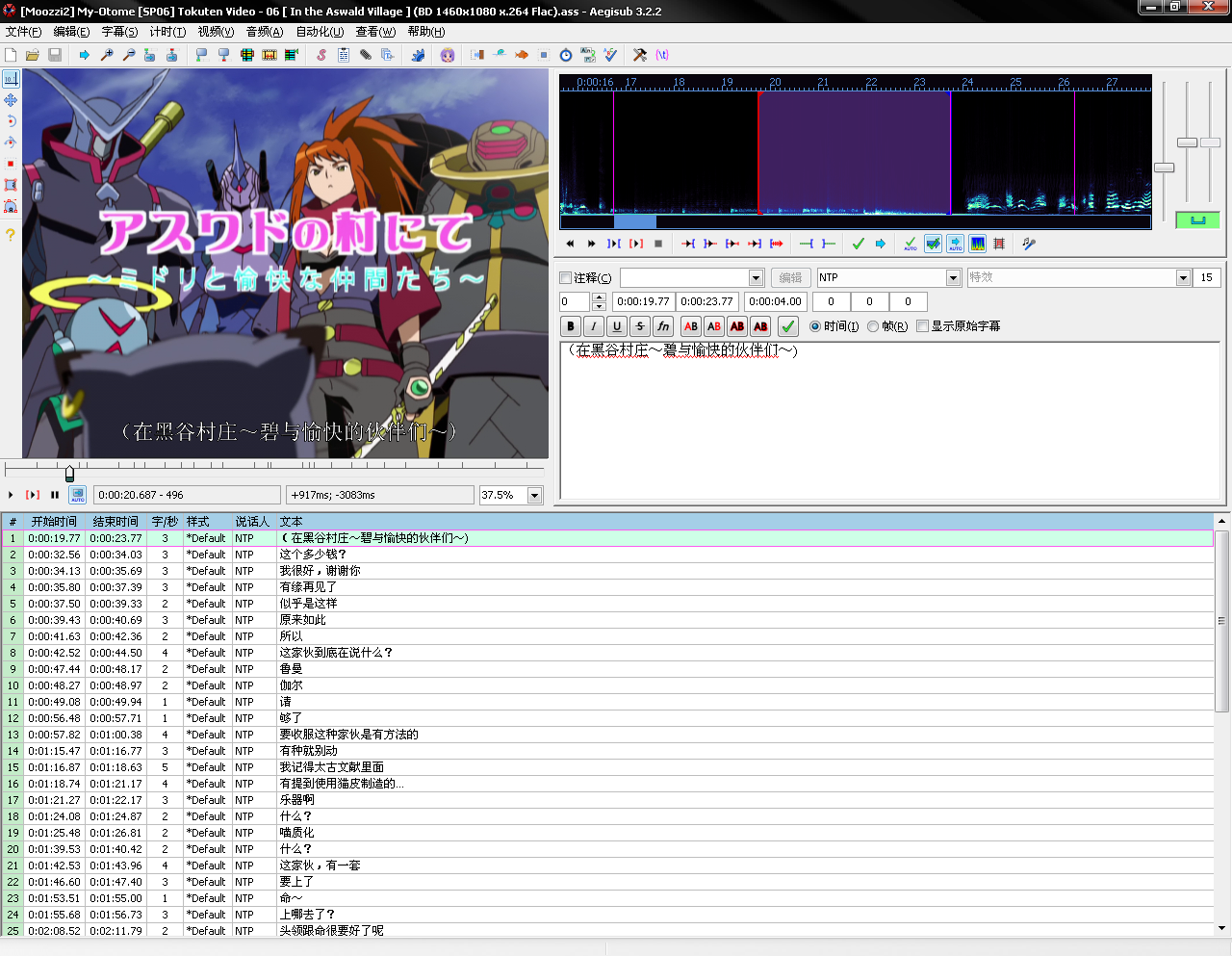Open the 文件 menu
Screen dimensions: 1232x956
(23, 32)
